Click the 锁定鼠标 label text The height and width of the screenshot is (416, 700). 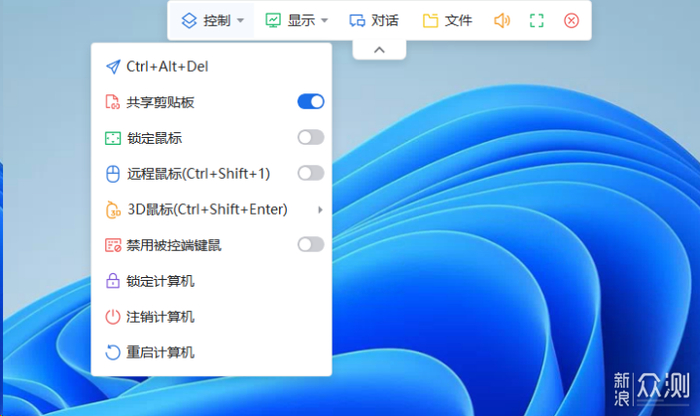[154, 138]
